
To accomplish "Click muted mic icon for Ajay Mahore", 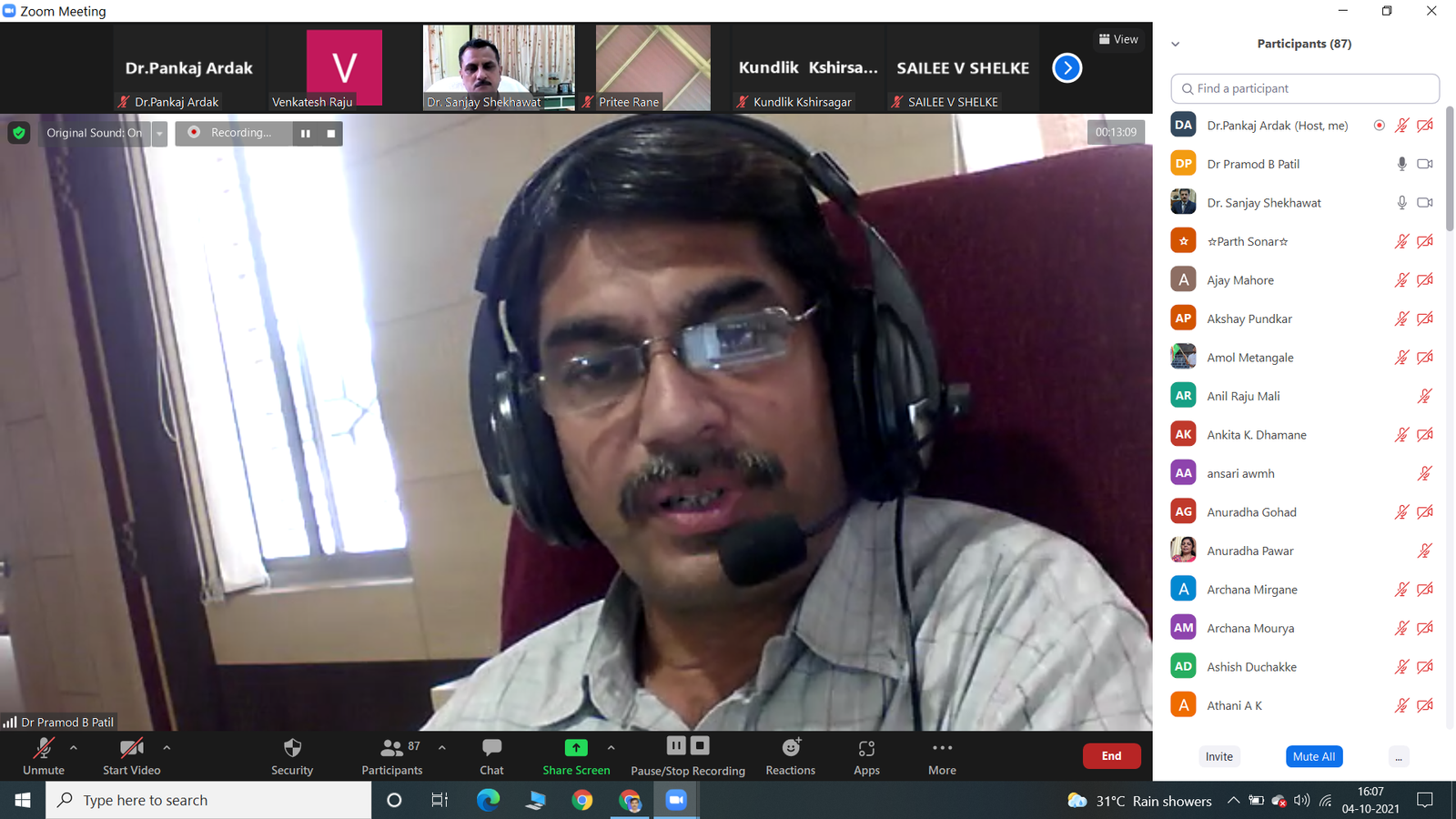I will 1401,279.
